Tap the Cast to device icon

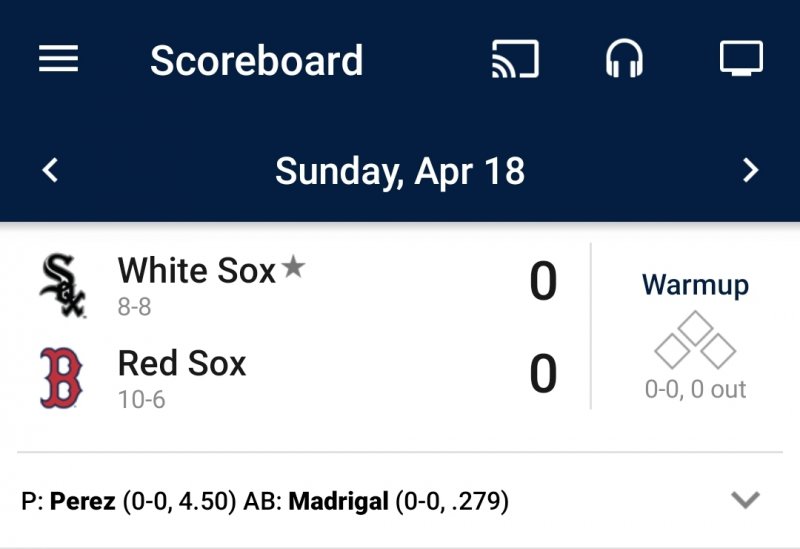515,59
